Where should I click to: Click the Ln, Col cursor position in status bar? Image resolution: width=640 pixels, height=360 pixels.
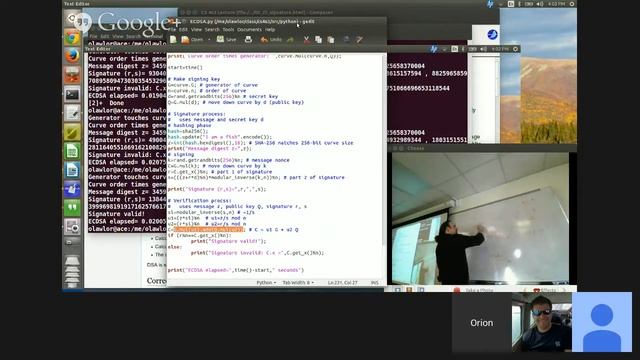342,282
